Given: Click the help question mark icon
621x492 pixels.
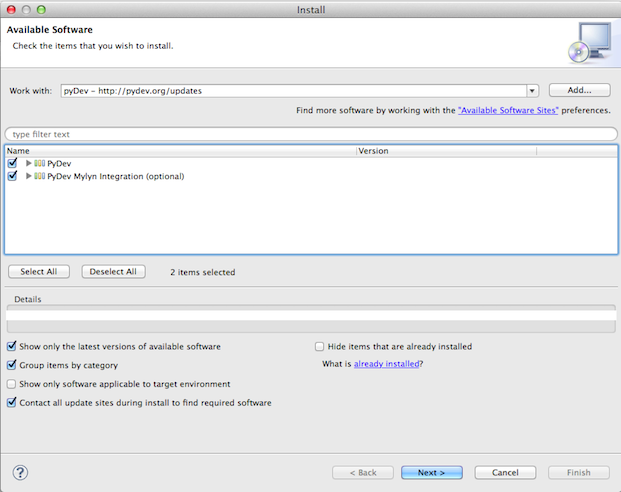Looking at the screenshot, I should point(20,472).
